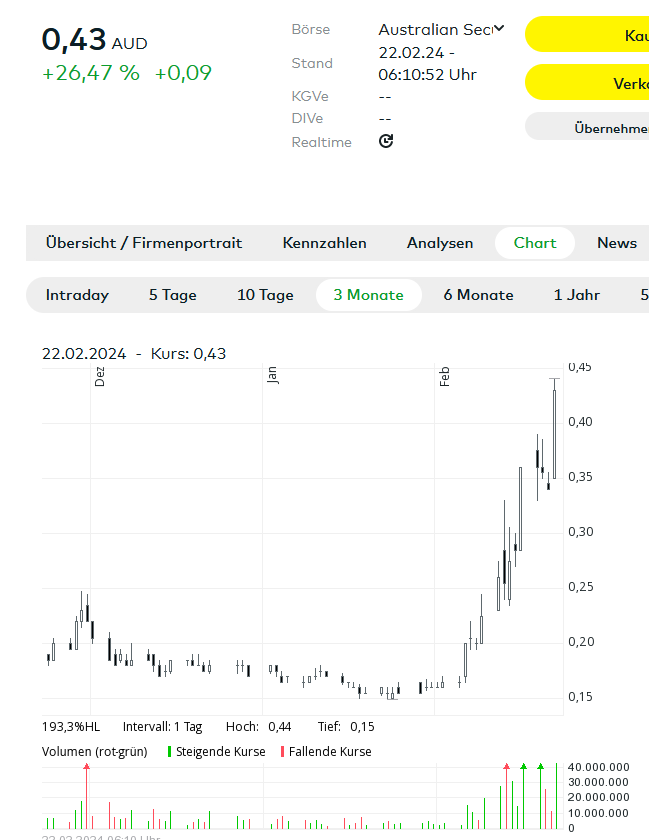This screenshot has width=649, height=840.
Task: Click the Feb month marker on the chart
Action: pos(444,376)
